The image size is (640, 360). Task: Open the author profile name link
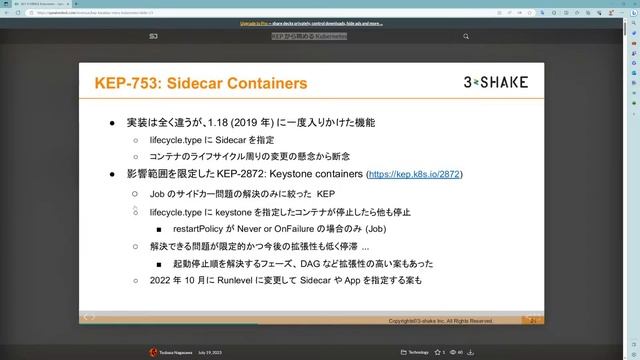(x=176, y=353)
